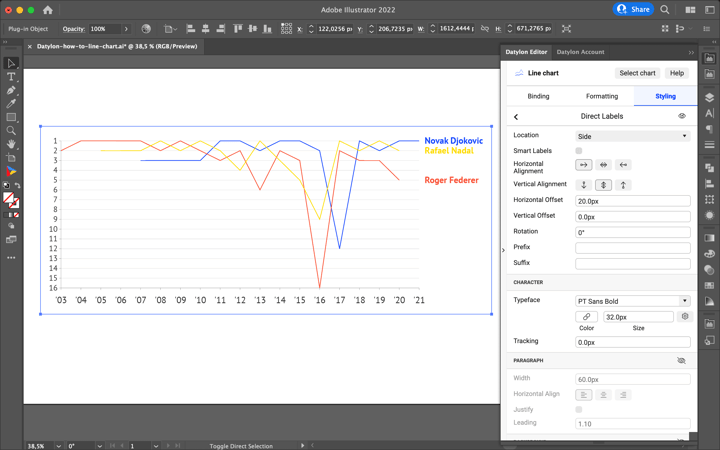Click the Rotation input field
Screen dimensions: 720x450
633,232
